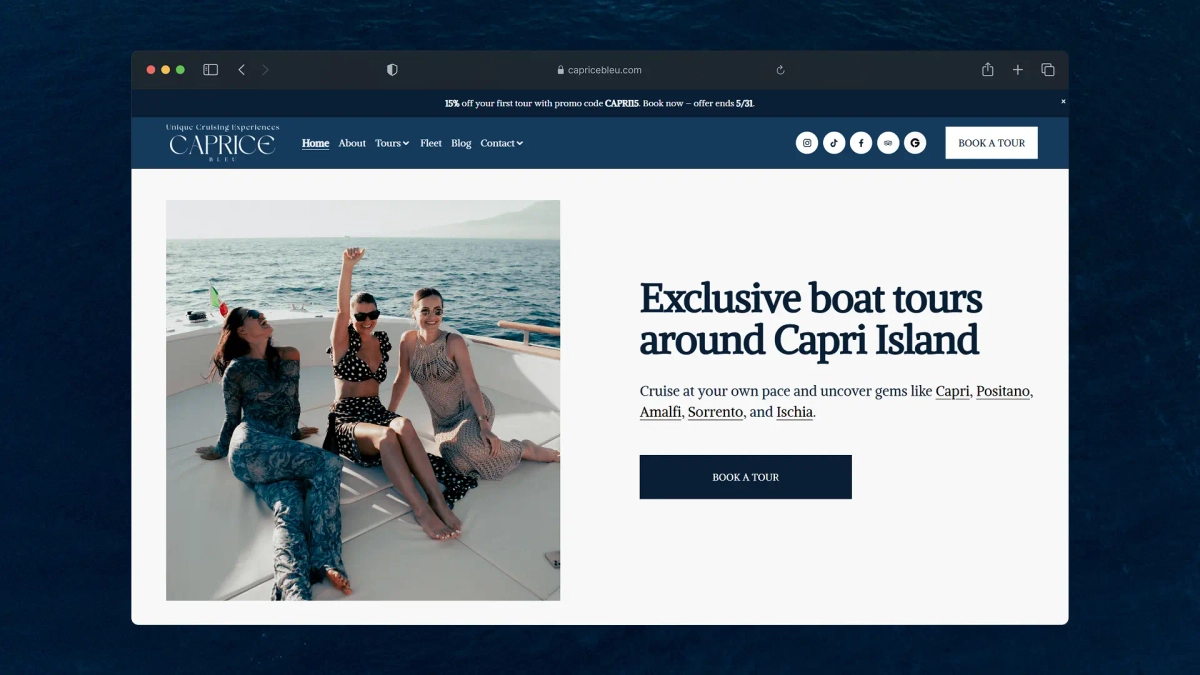Show the tab overview icon
Screen dimensions: 1200x675
pos(1048,70)
